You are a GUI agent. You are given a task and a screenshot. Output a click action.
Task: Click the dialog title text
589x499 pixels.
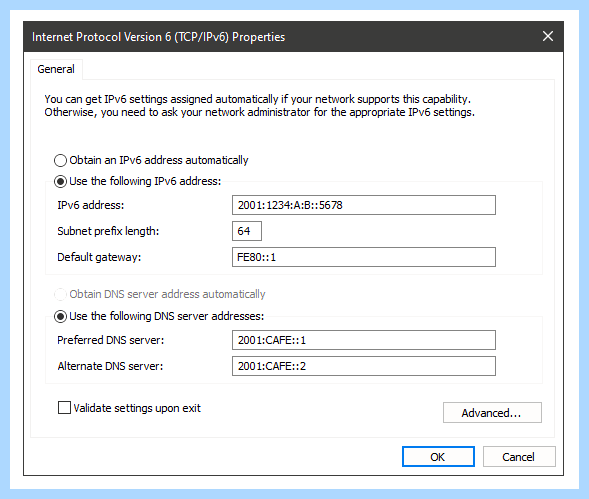[x=159, y=37]
